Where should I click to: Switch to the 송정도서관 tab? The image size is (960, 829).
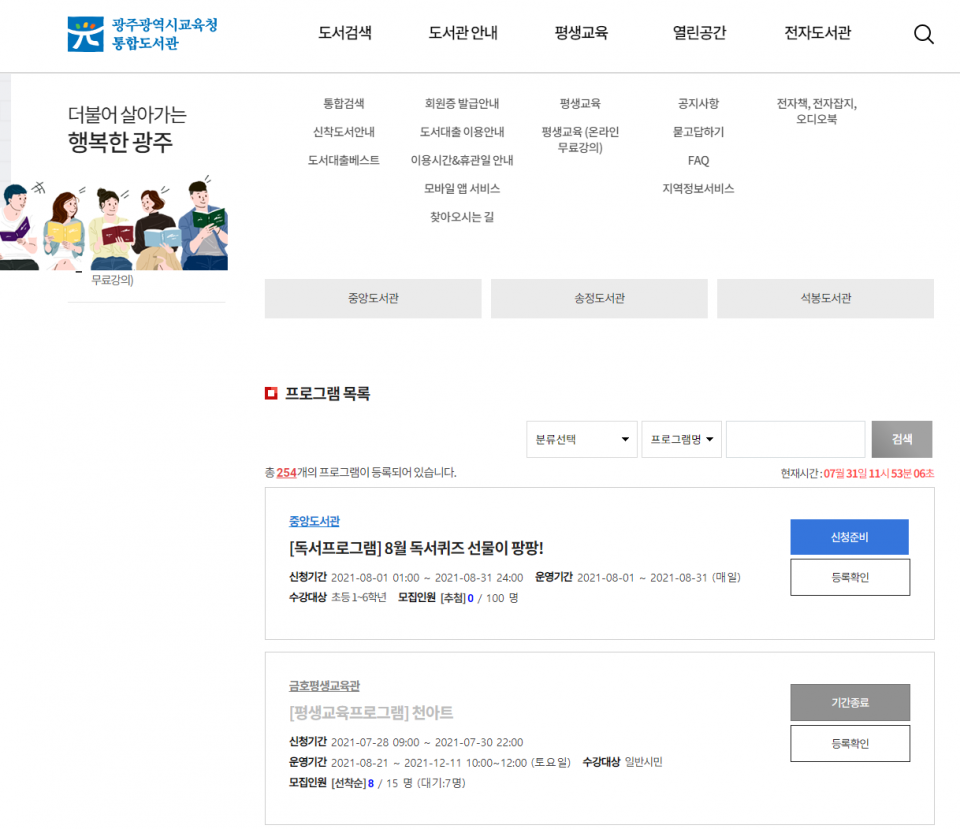[599, 299]
